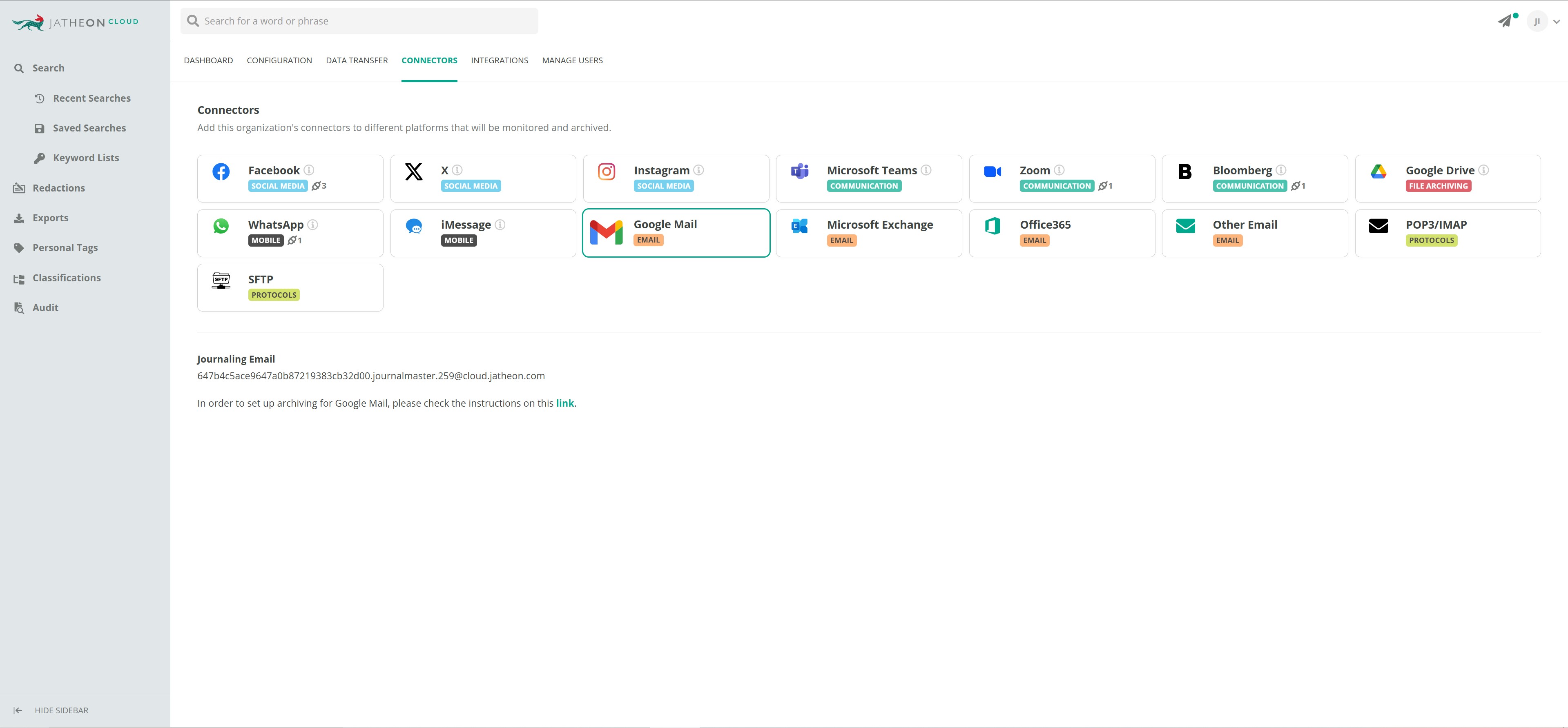Click the Facebook connector logo icon

[x=221, y=171]
